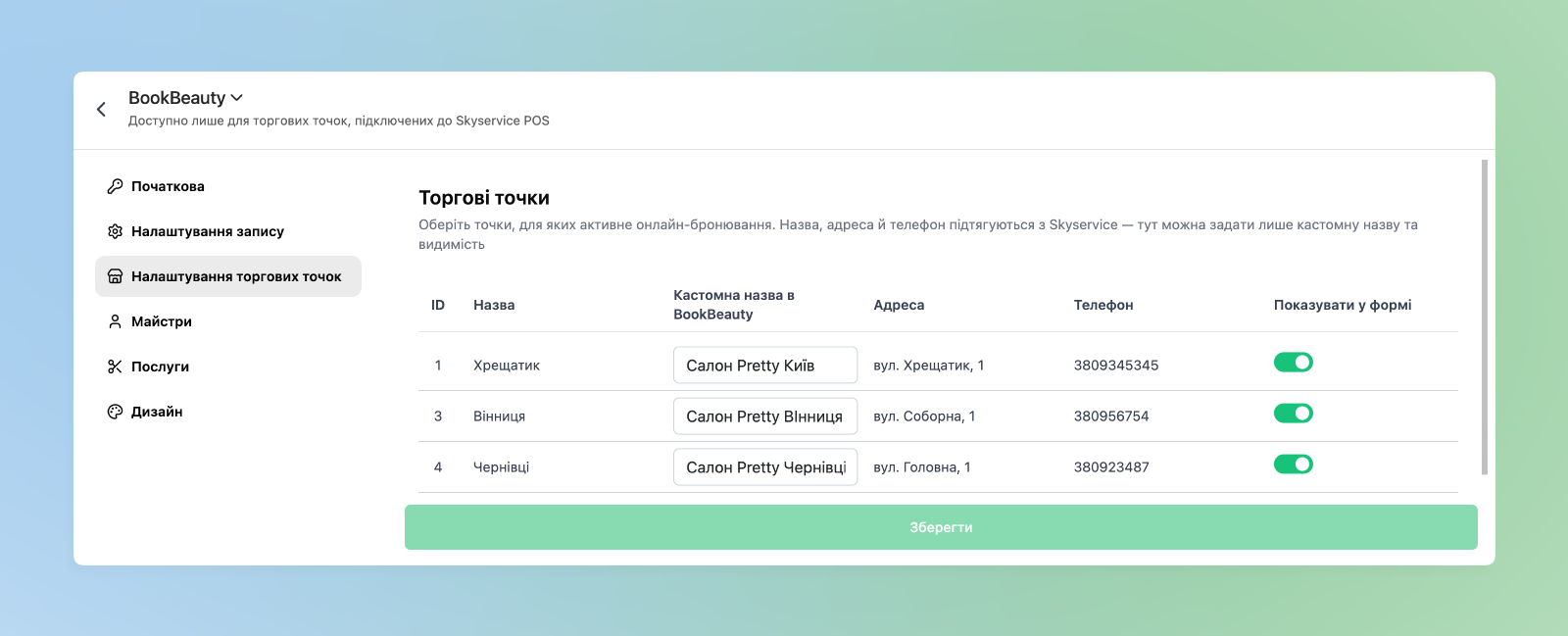This screenshot has width=1568, height=636.
Task: Edit the Салон Pretty Вінниця name field
Action: (x=765, y=416)
